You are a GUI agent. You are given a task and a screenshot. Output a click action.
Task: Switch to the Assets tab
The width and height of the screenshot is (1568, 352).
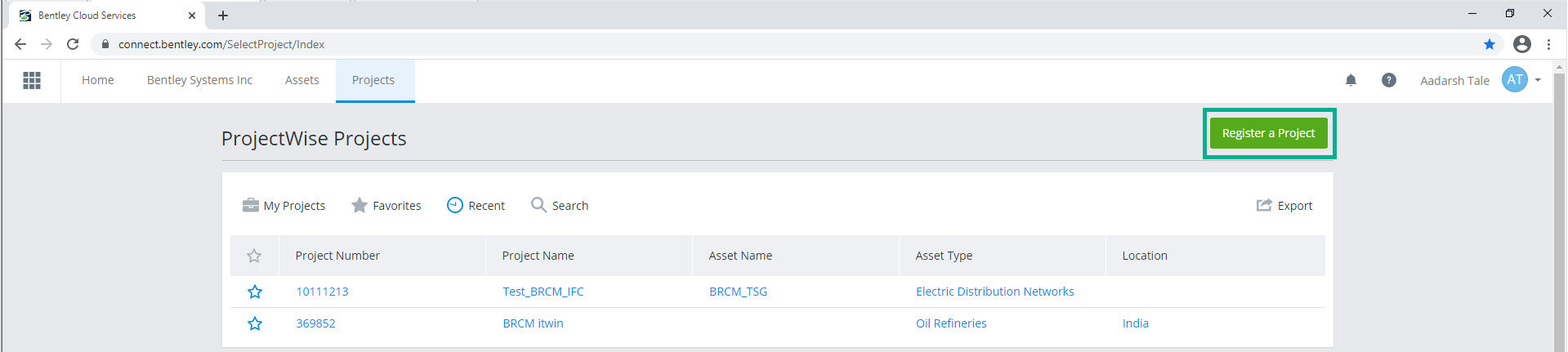[302, 80]
